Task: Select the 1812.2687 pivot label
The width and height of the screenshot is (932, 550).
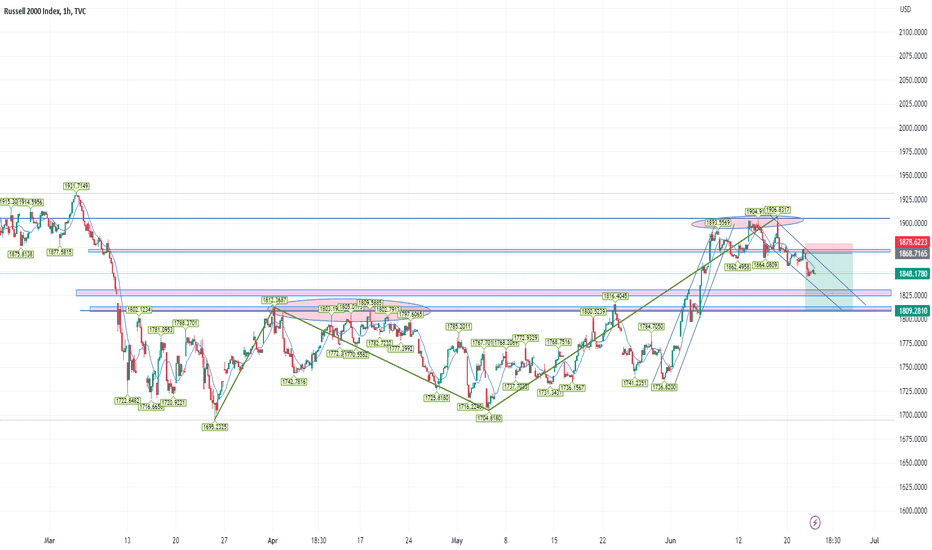Action: pos(274,300)
